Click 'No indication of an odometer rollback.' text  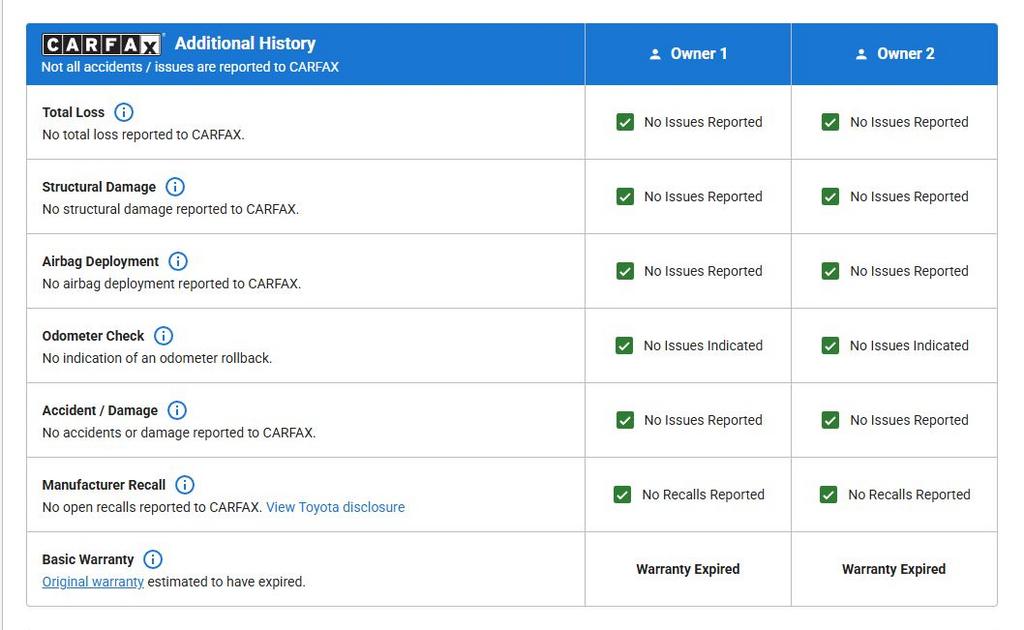157,358
